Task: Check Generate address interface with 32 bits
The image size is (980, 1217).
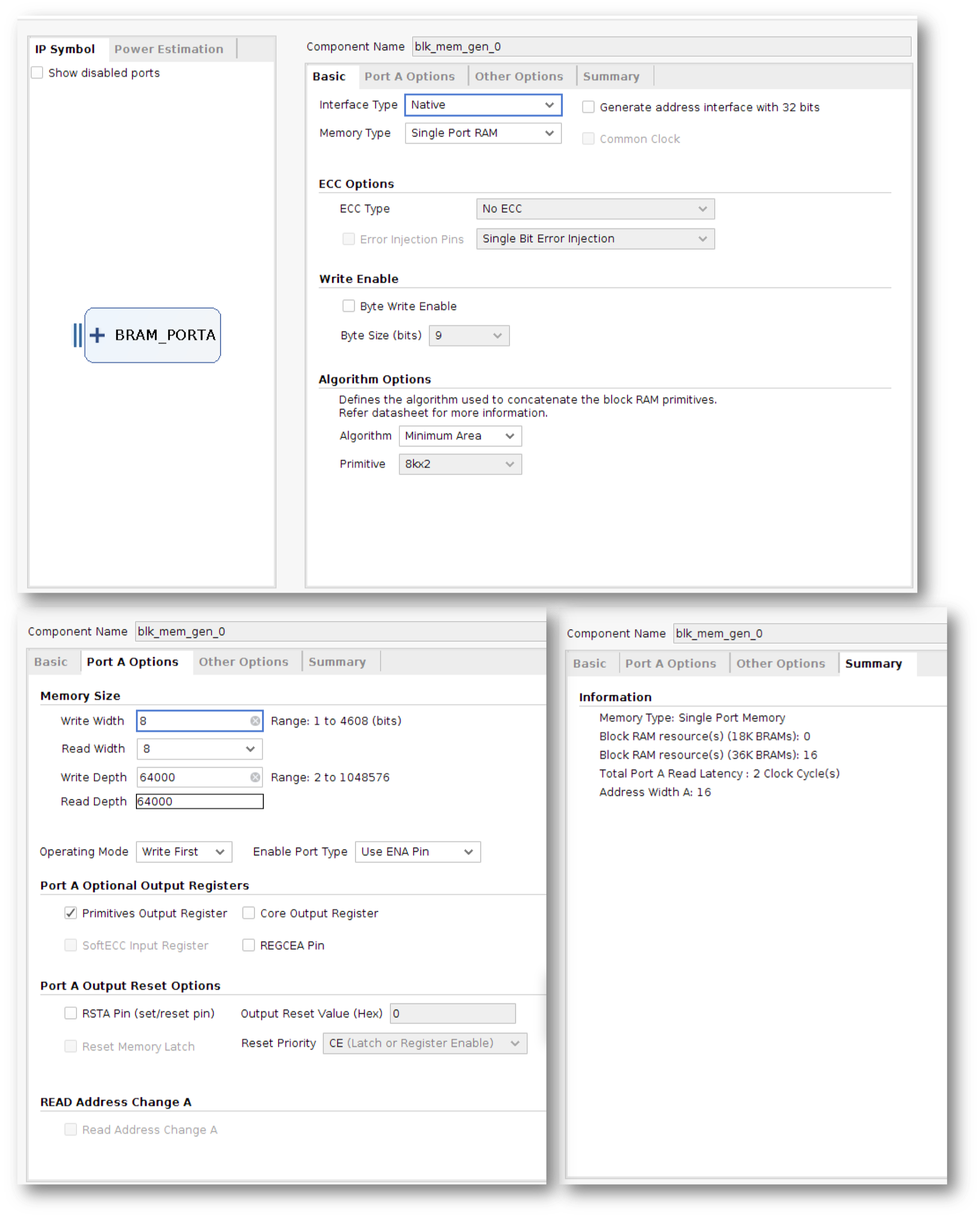Action: click(587, 107)
